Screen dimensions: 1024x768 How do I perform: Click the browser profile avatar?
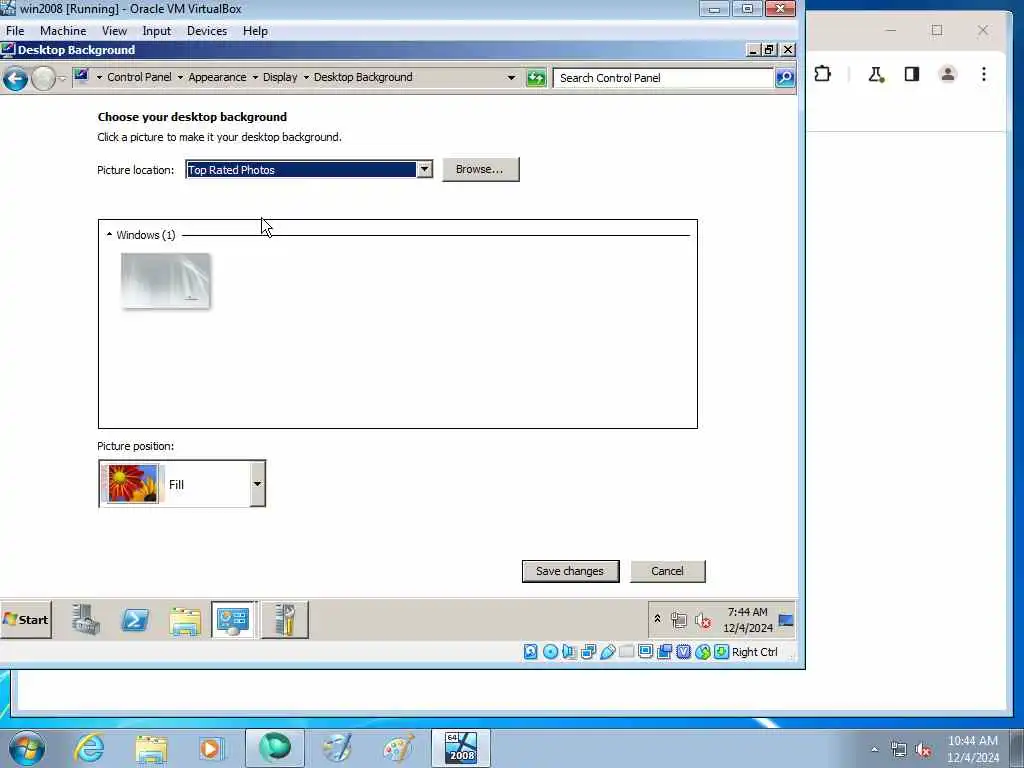pyautogui.click(x=948, y=74)
